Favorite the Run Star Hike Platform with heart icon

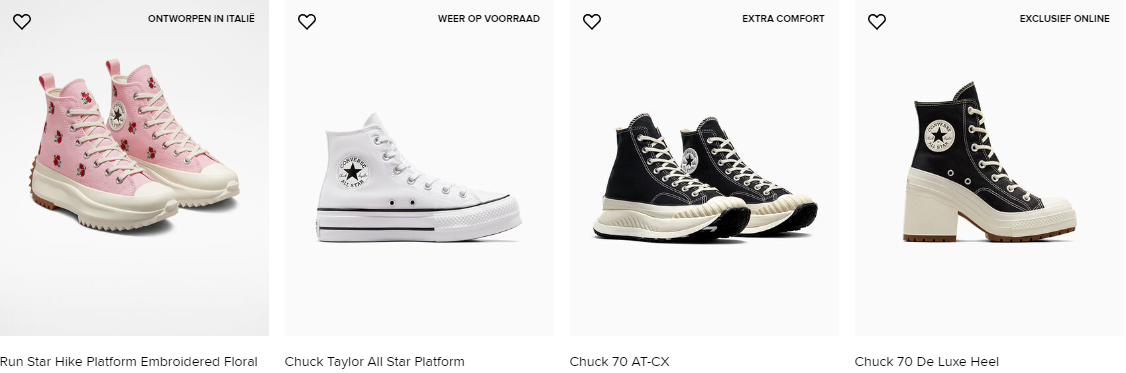coord(22,22)
